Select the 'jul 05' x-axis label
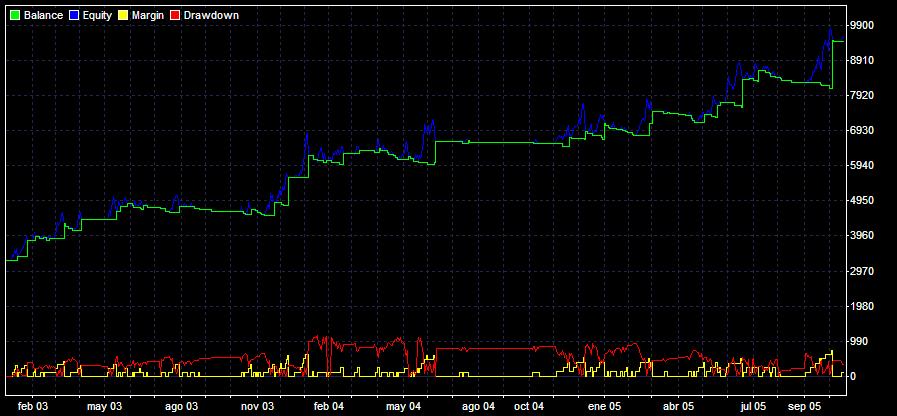The height and width of the screenshot is (416, 897). point(753,407)
